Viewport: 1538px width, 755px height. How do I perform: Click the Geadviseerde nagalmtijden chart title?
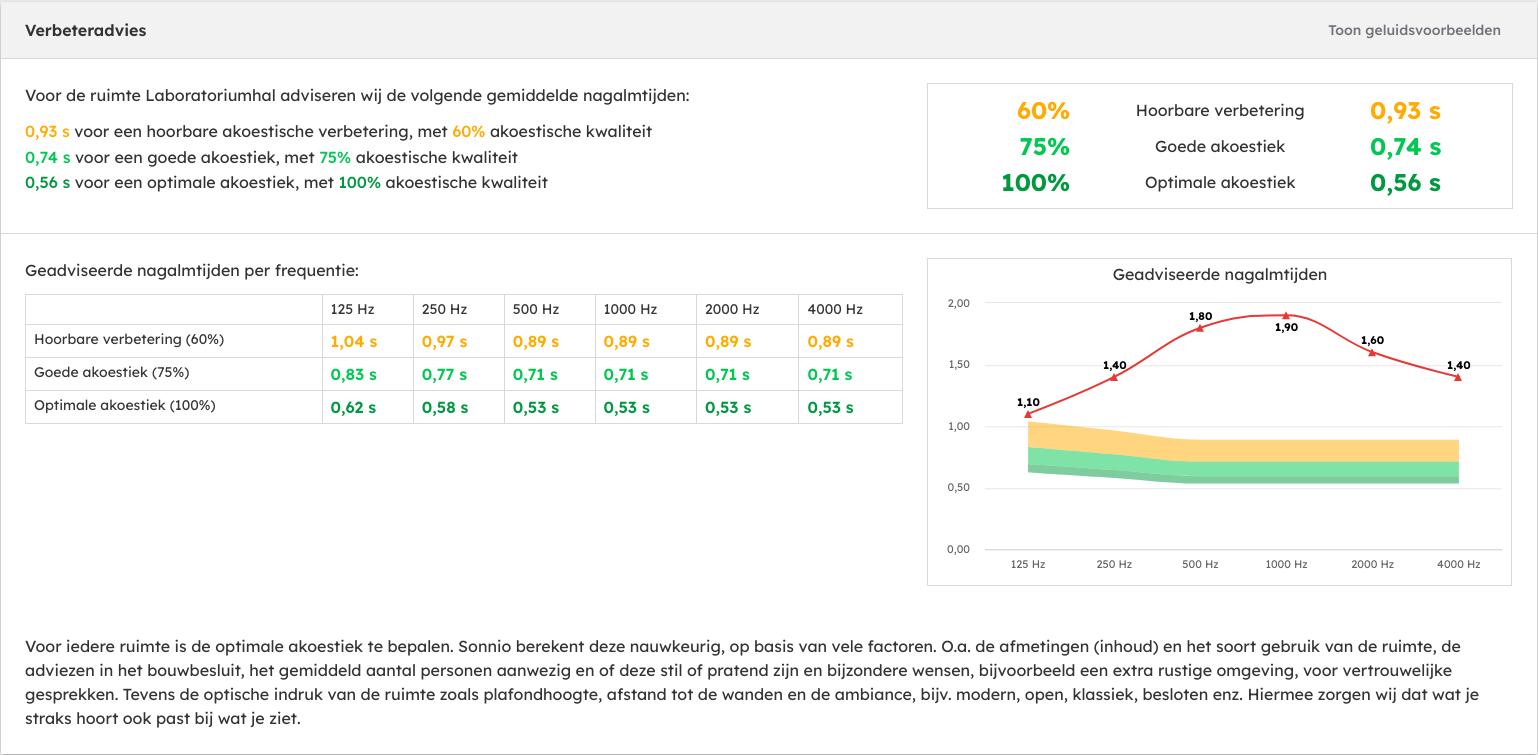coord(1219,274)
